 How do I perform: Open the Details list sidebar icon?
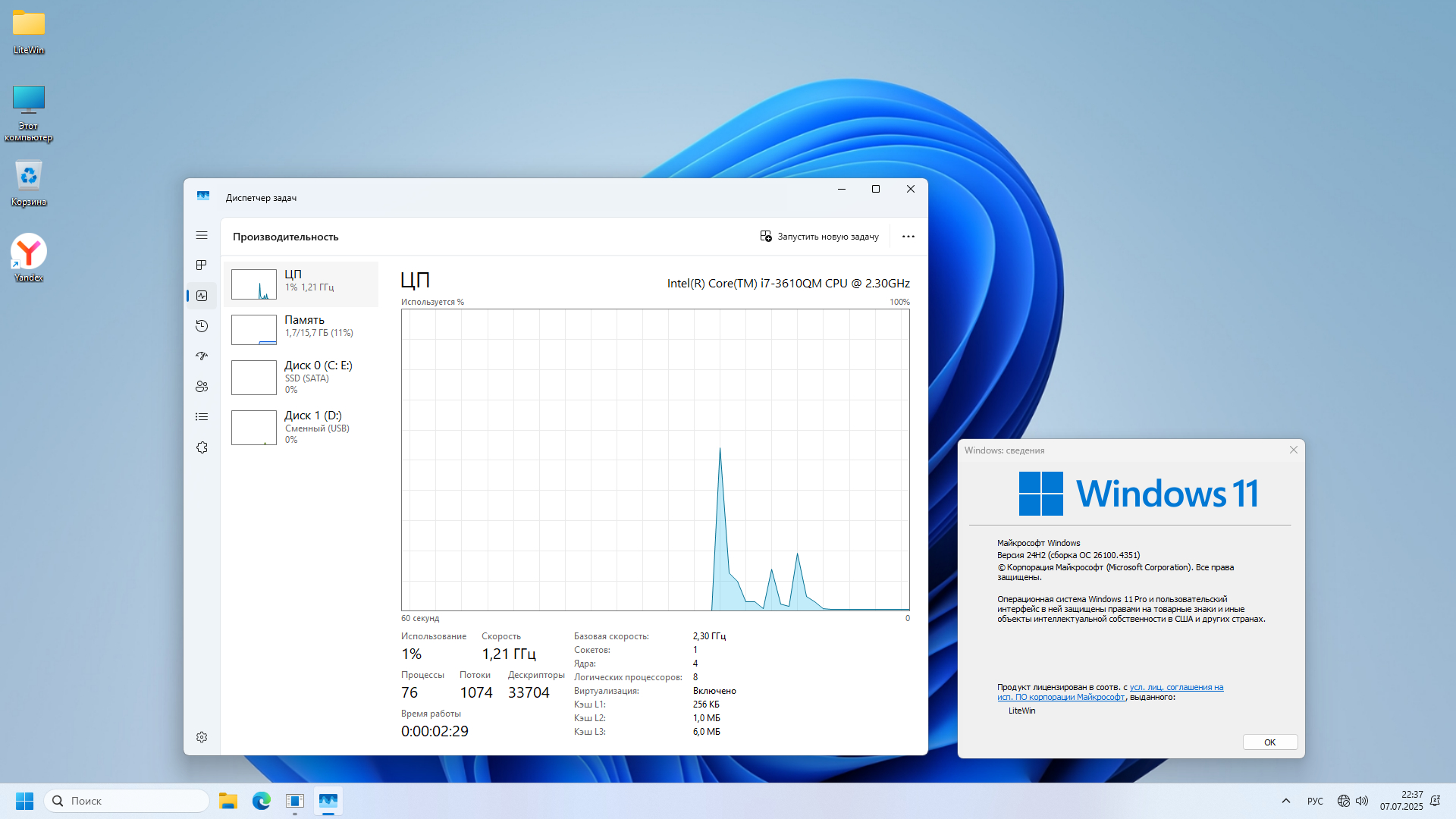(202, 417)
